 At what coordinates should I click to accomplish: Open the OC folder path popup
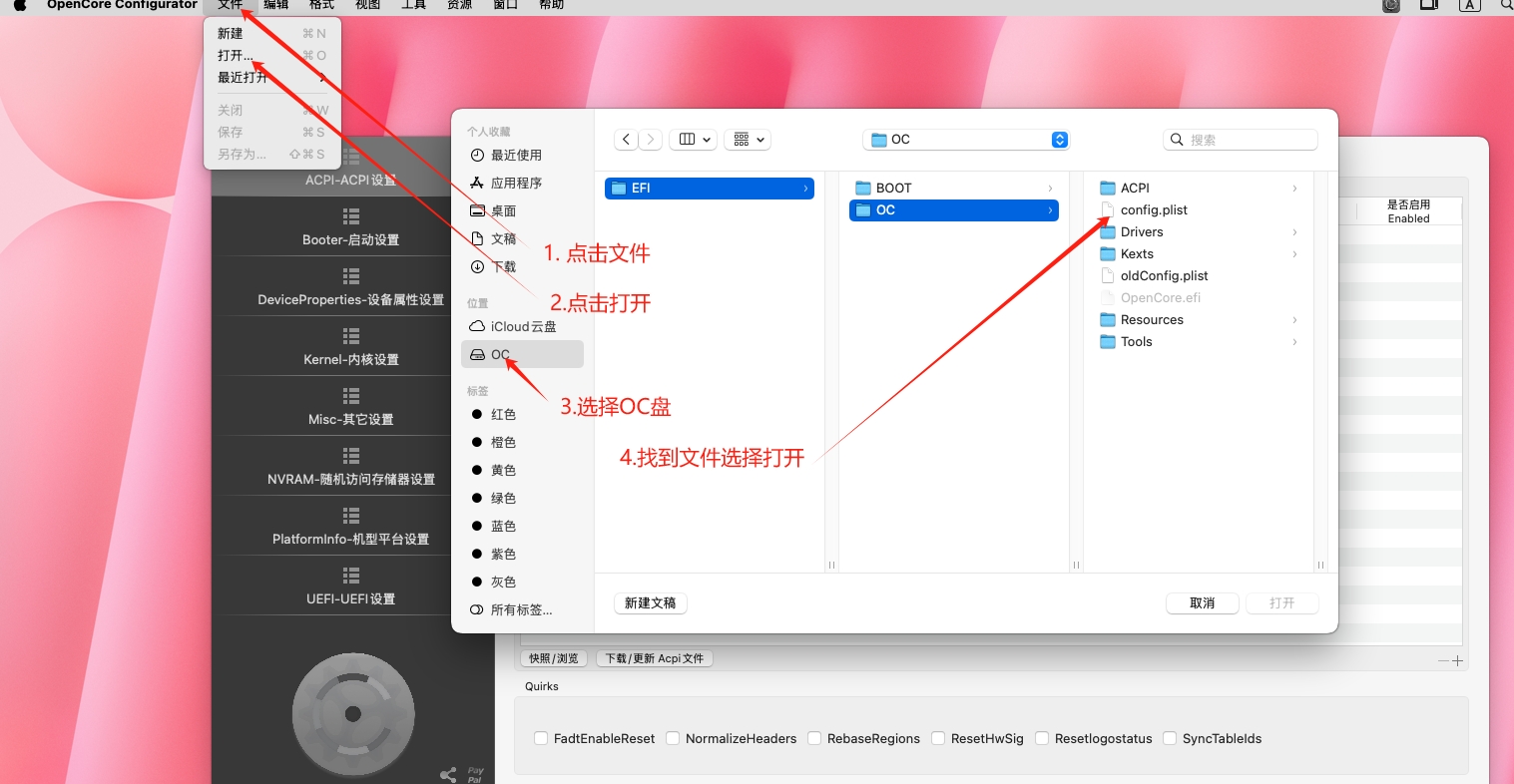tap(966, 140)
